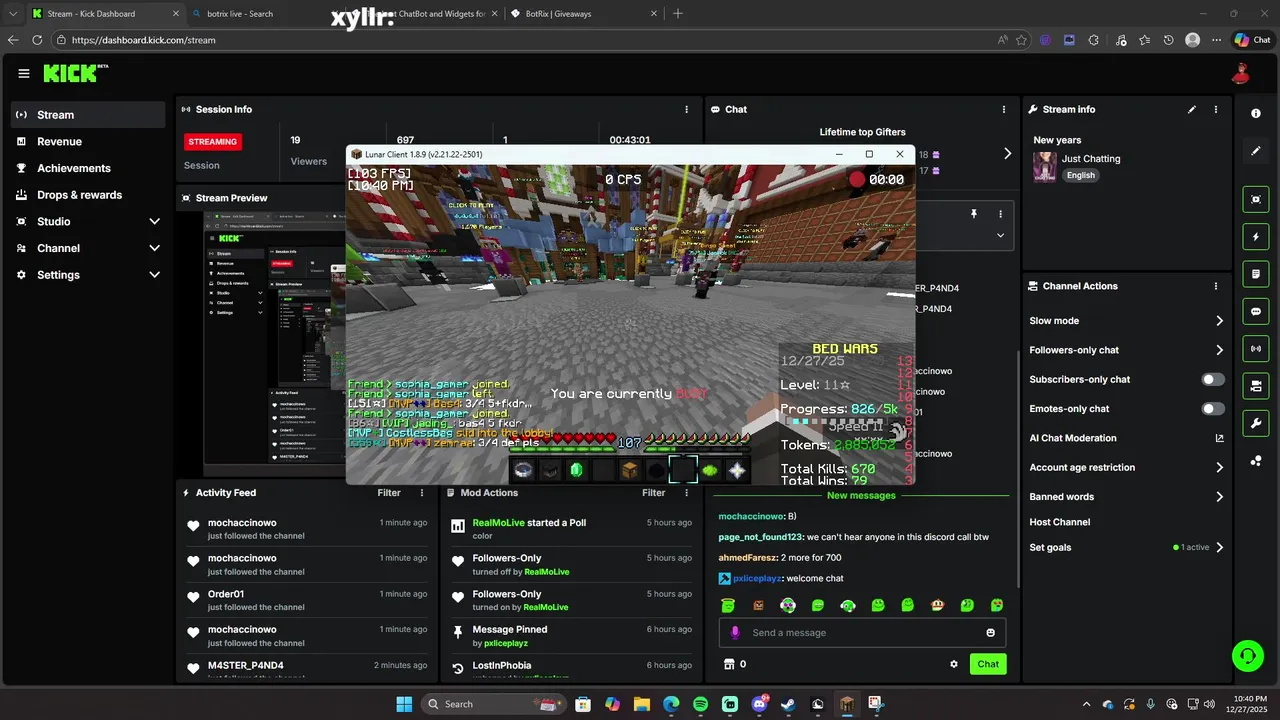Click the wrench icon in right sidebar
Viewport: 1280px width, 720px height.
1256,423
